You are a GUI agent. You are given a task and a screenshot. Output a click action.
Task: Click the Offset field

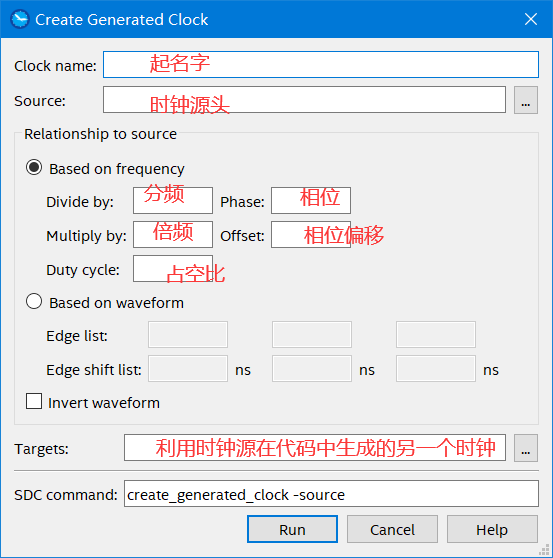pyautogui.click(x=311, y=235)
